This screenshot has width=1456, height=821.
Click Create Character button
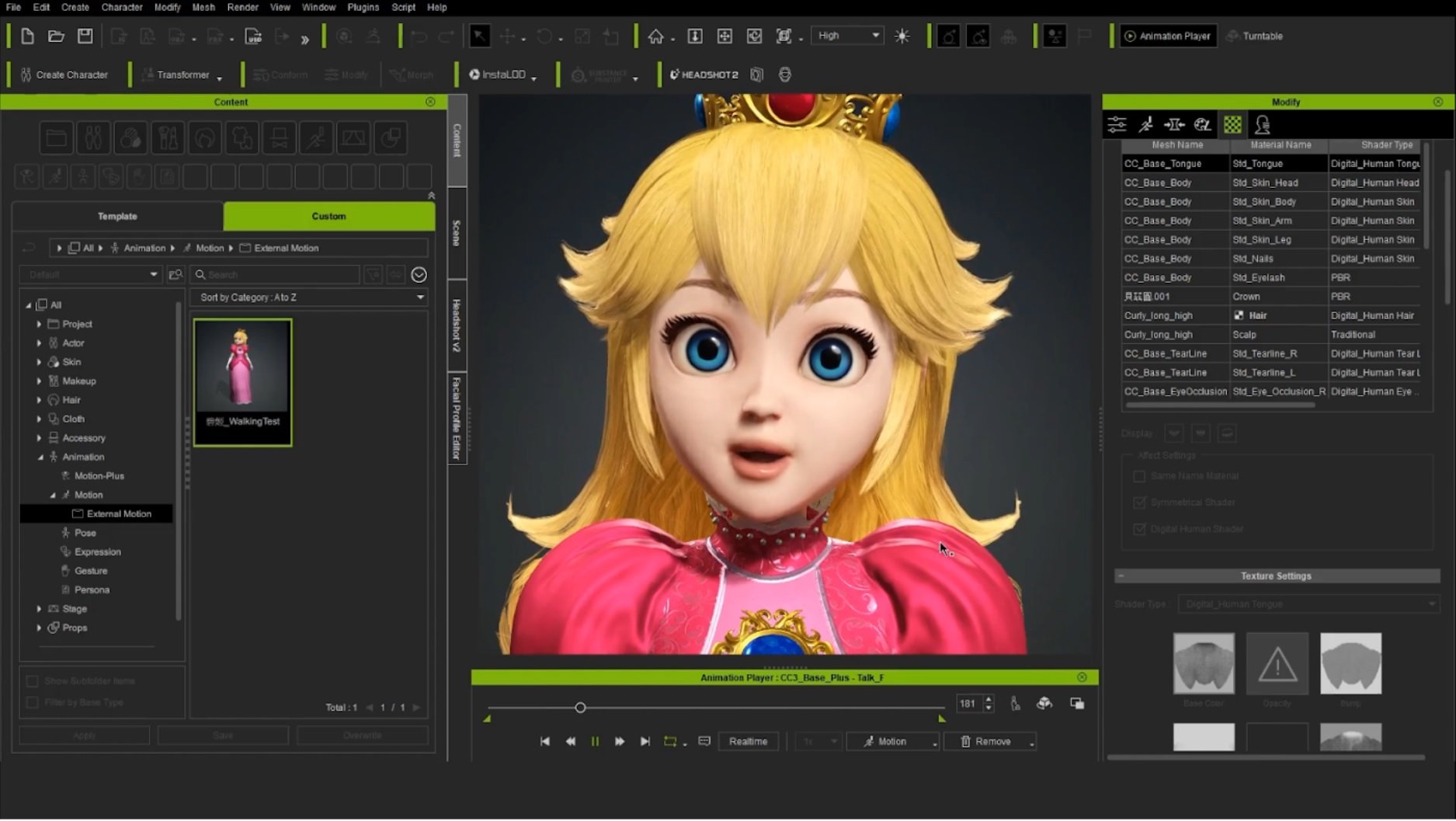pos(64,75)
